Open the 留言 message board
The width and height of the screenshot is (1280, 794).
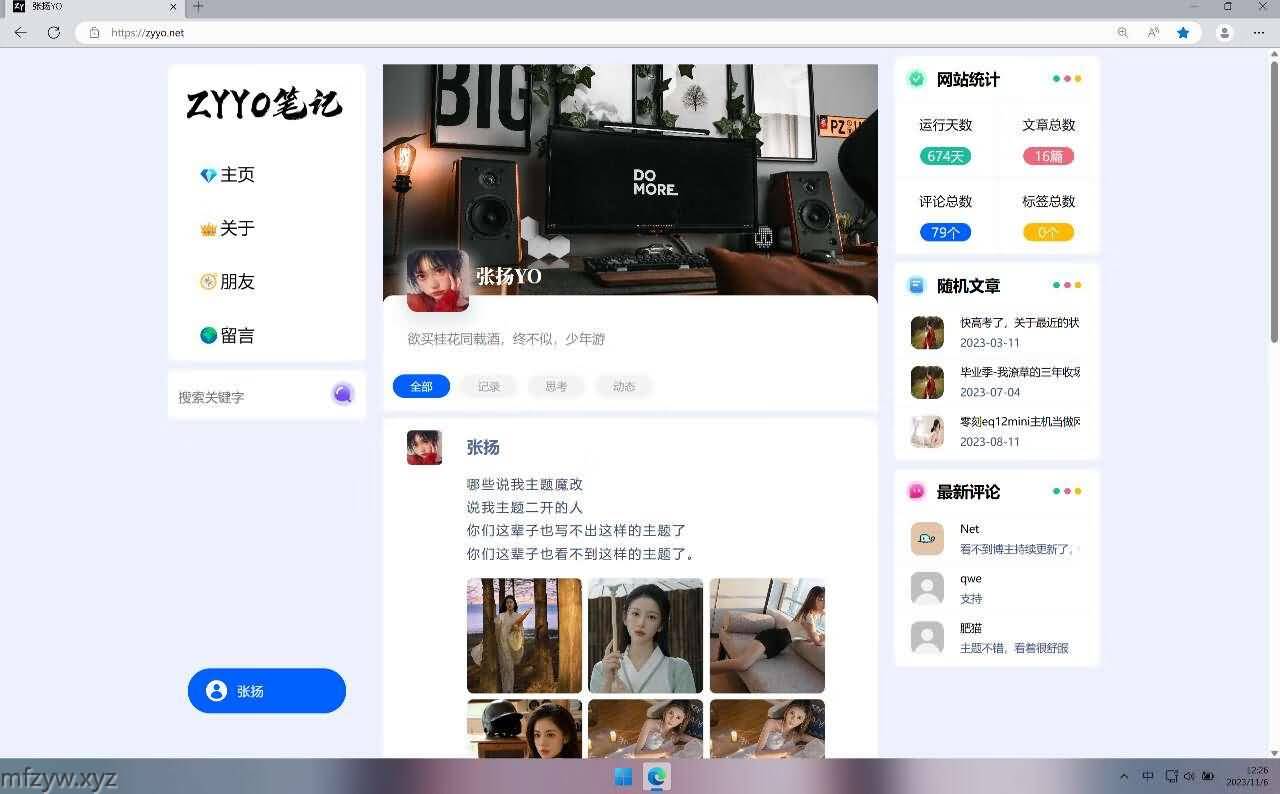click(228, 336)
